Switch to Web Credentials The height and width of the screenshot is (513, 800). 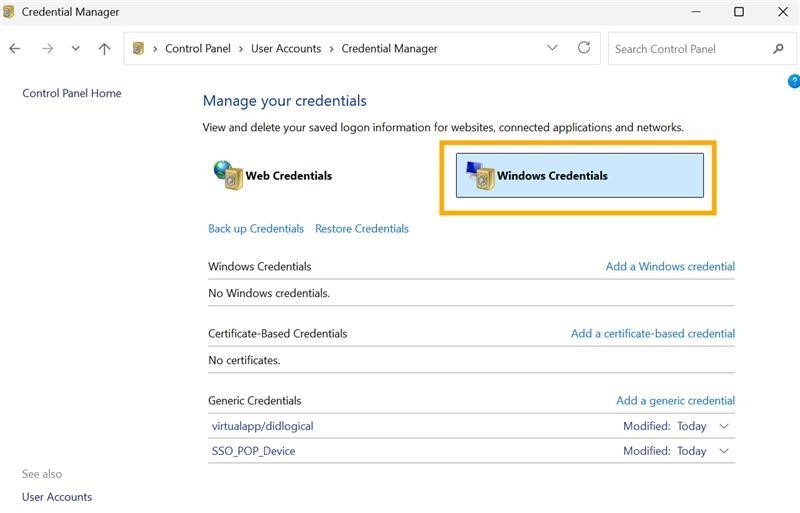click(288, 175)
